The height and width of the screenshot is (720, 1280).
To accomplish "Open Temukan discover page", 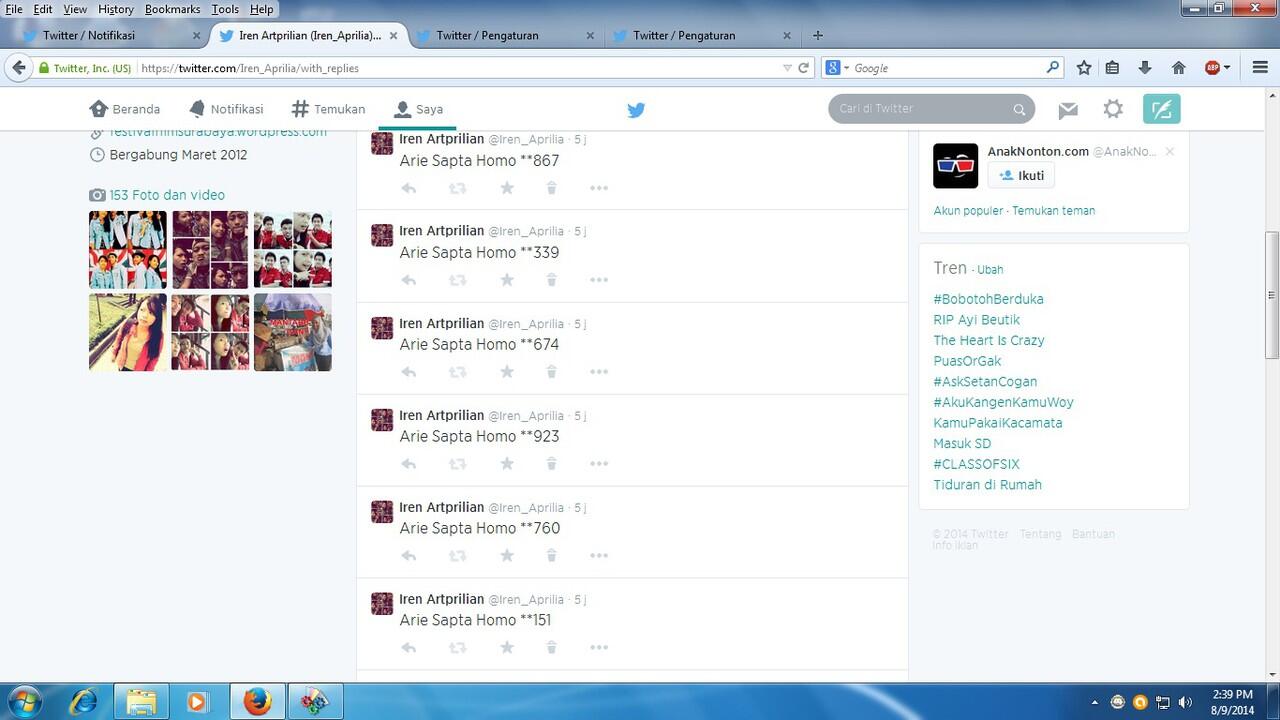I will 328,109.
